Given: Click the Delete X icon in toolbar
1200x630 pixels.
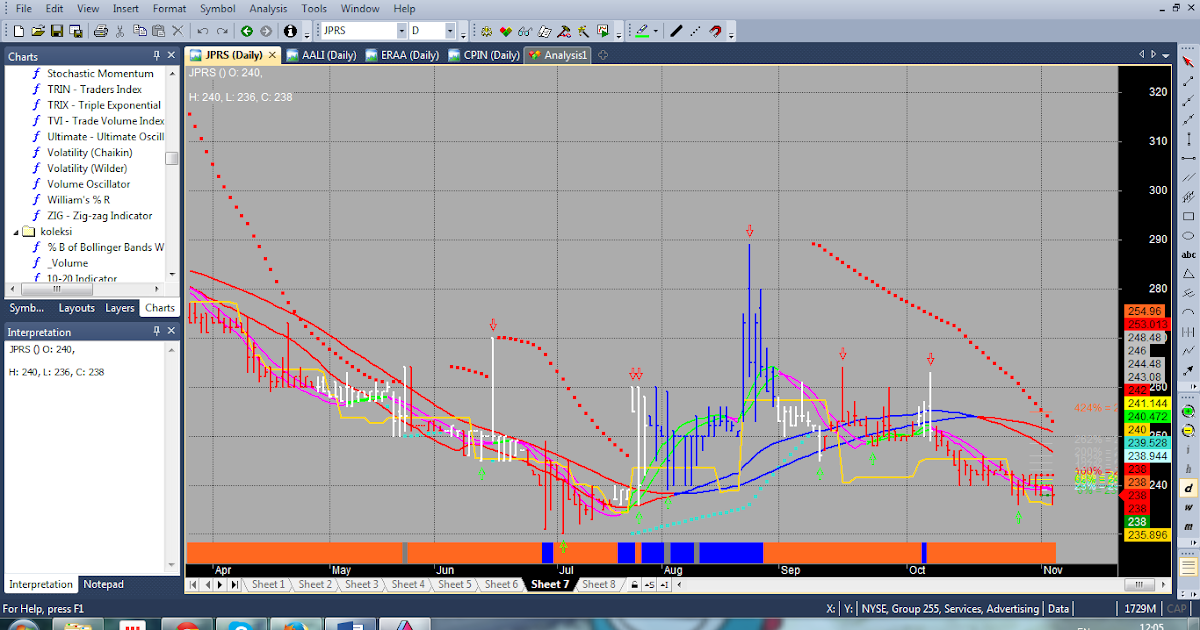Looking at the screenshot, I should pyautogui.click(x=178, y=31).
